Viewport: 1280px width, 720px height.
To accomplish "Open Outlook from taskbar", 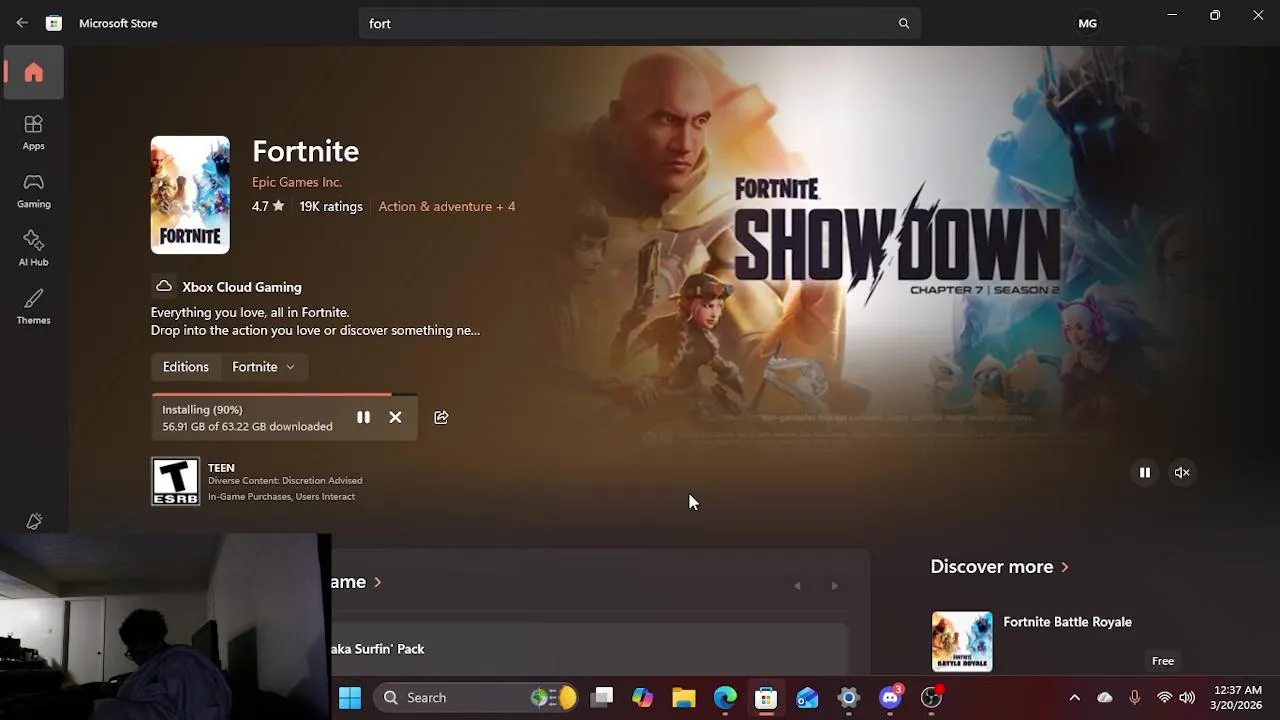I will click(x=807, y=698).
